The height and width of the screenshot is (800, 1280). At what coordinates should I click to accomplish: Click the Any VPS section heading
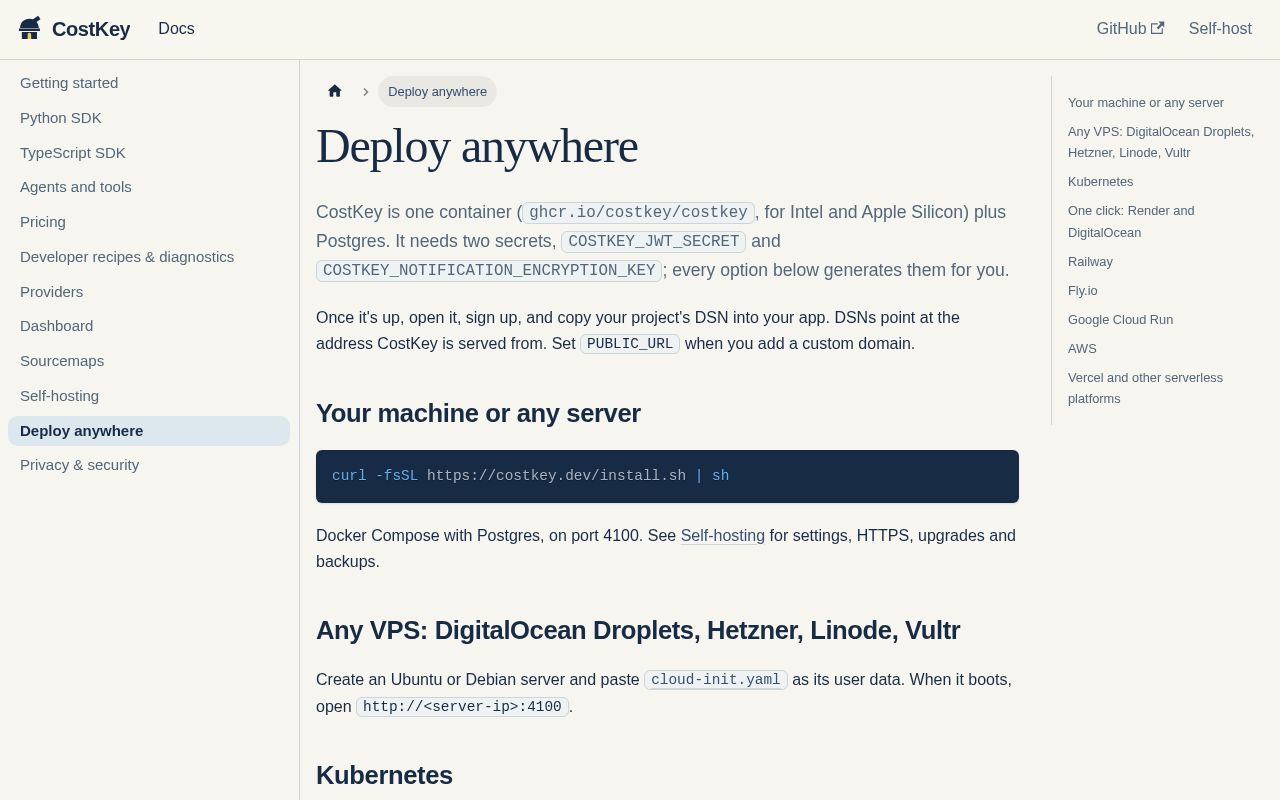coord(638,631)
